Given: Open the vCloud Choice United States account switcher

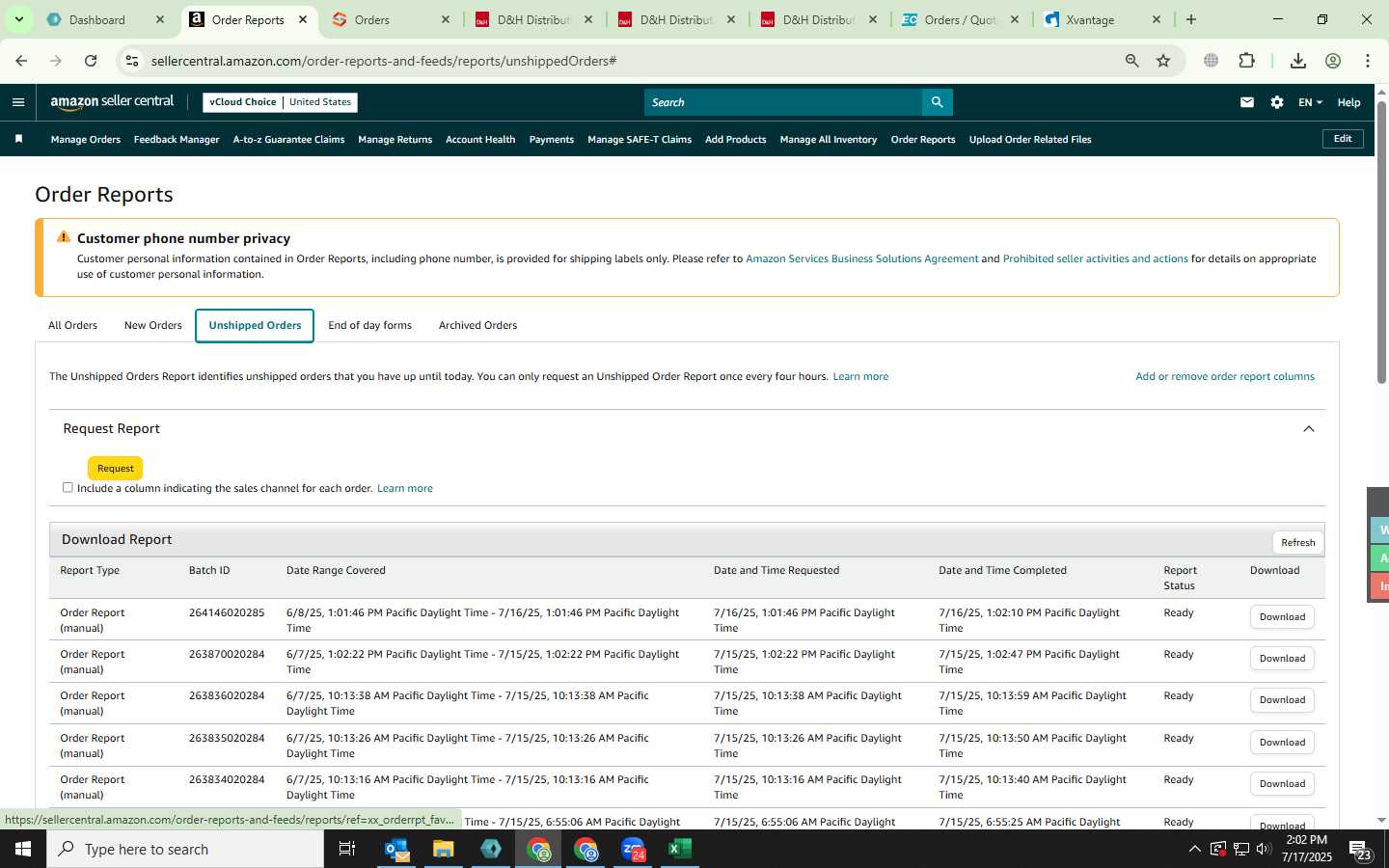Looking at the screenshot, I should 280,102.
